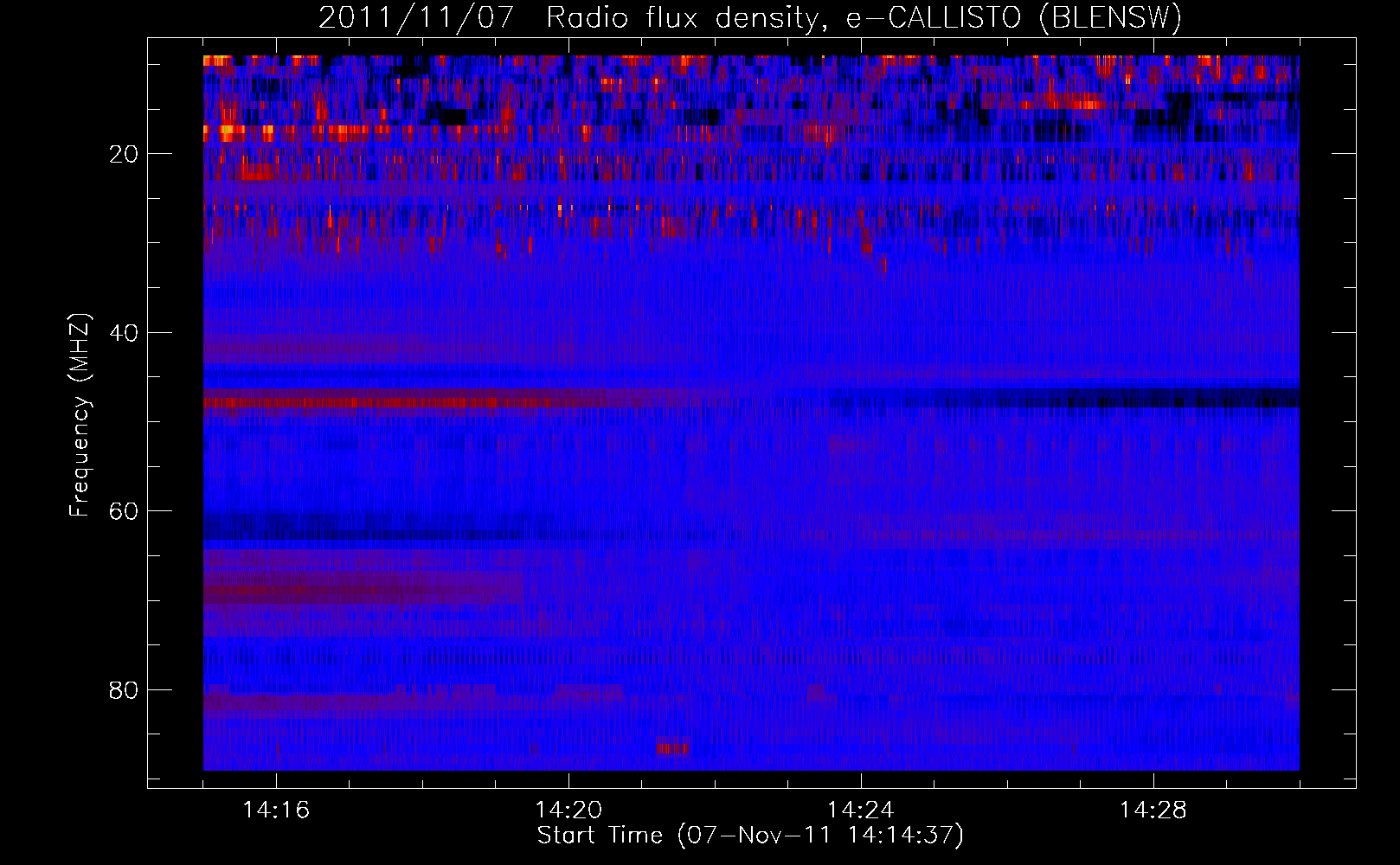Click the 'Frequency (MHZ)' axis label
Screen dimensions: 1400x865
pyautogui.click(x=80, y=415)
